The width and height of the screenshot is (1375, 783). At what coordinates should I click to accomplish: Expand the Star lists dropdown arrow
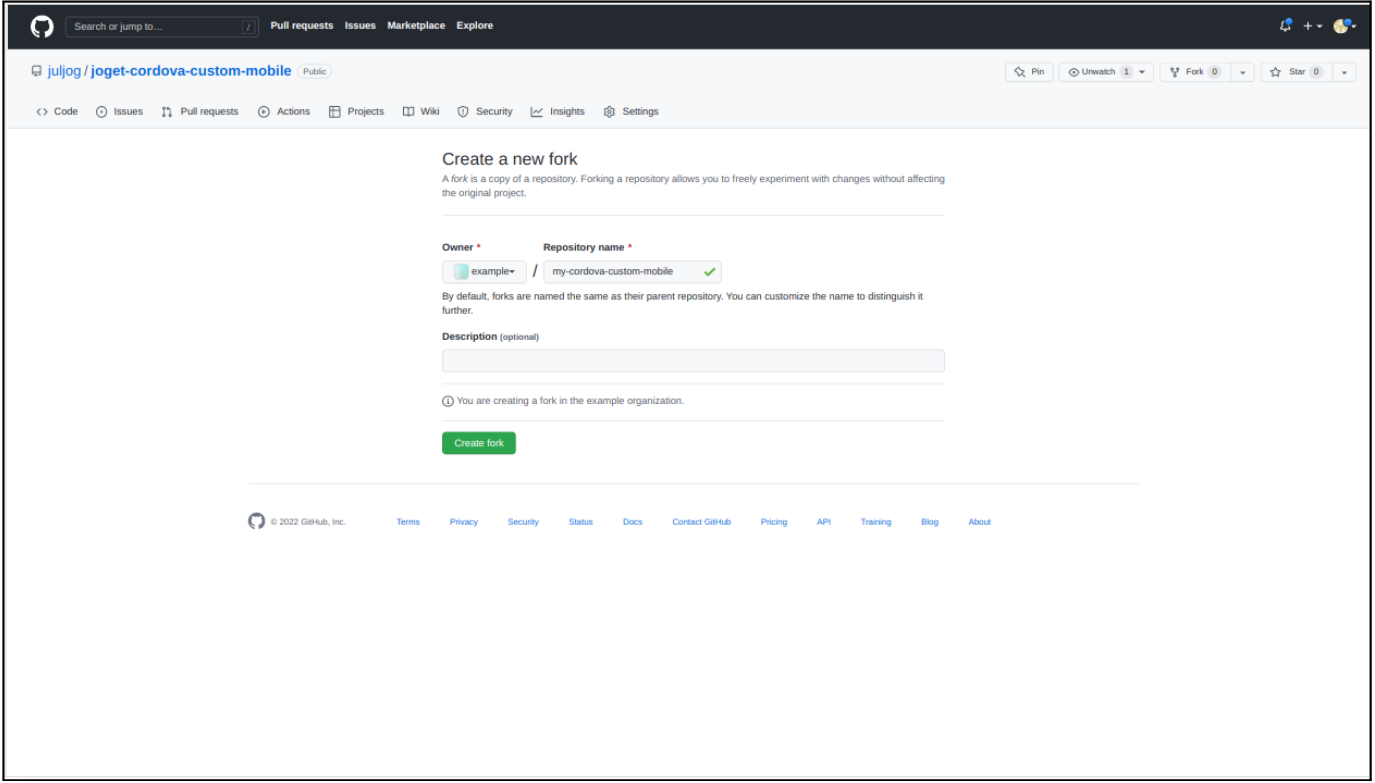1344,72
